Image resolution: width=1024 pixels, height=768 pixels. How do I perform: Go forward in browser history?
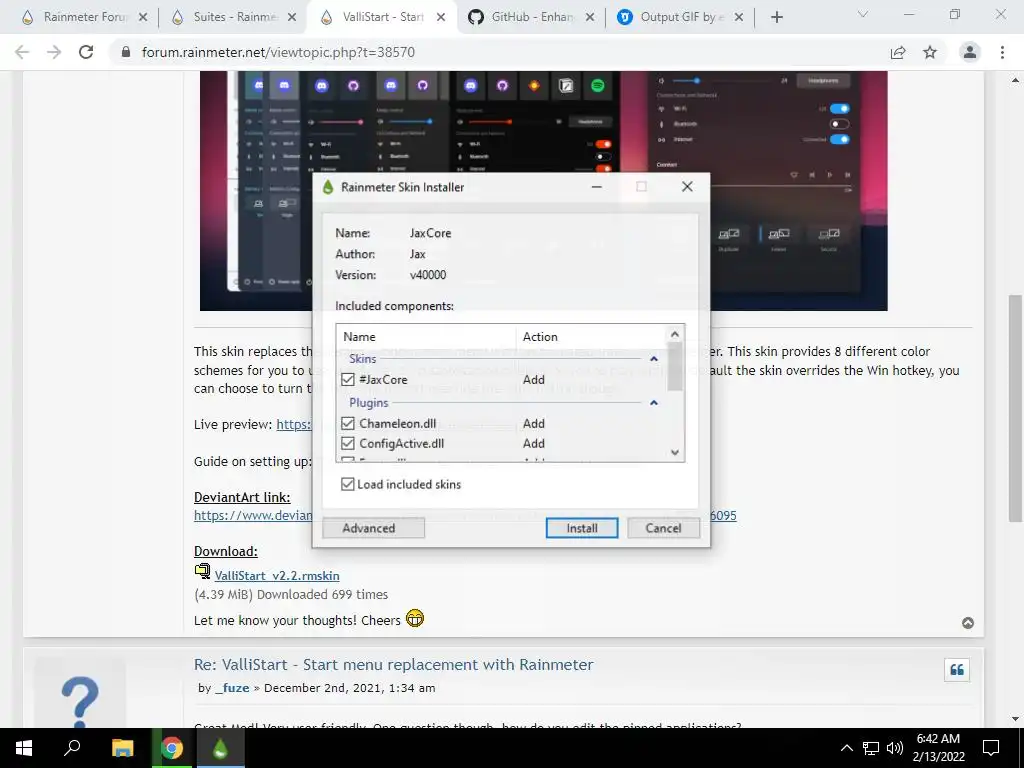point(54,52)
